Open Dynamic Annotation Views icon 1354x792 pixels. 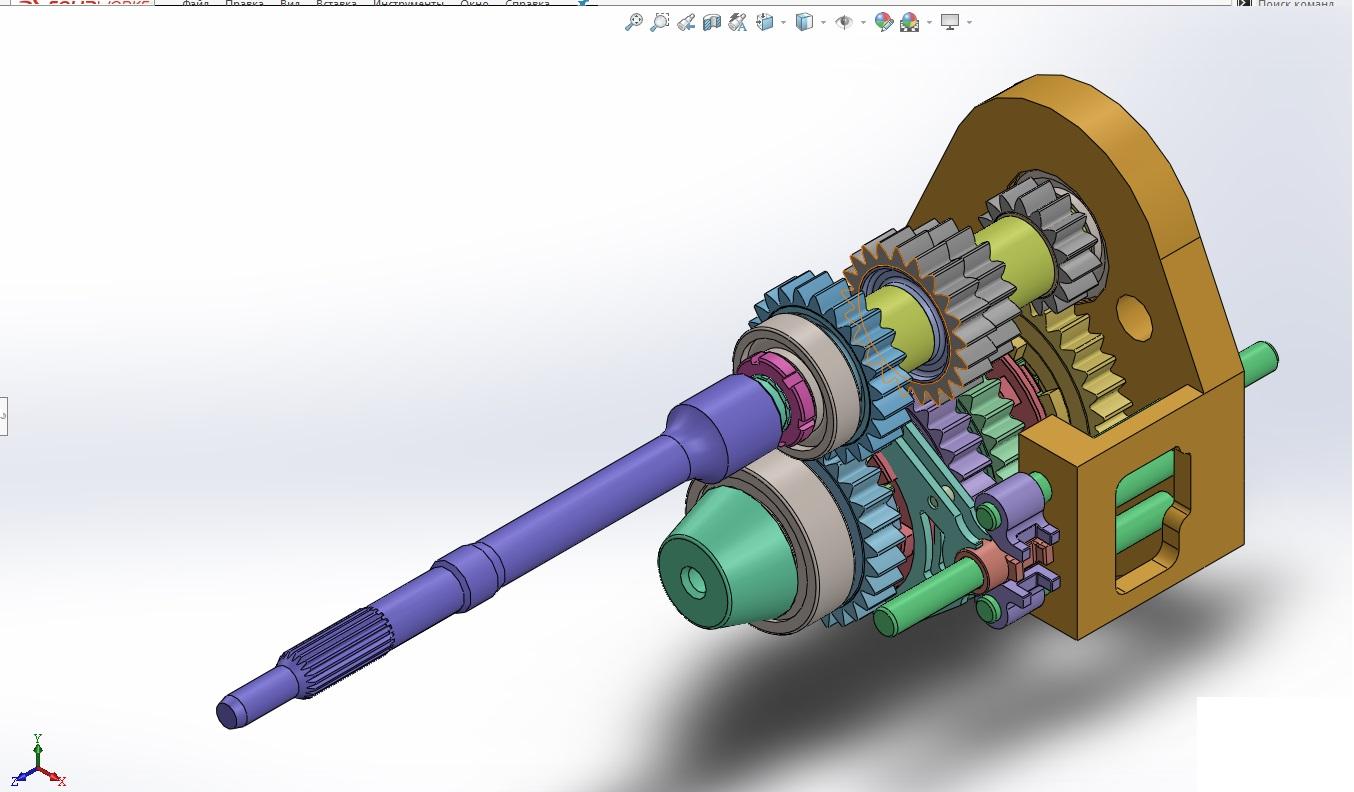click(738, 22)
